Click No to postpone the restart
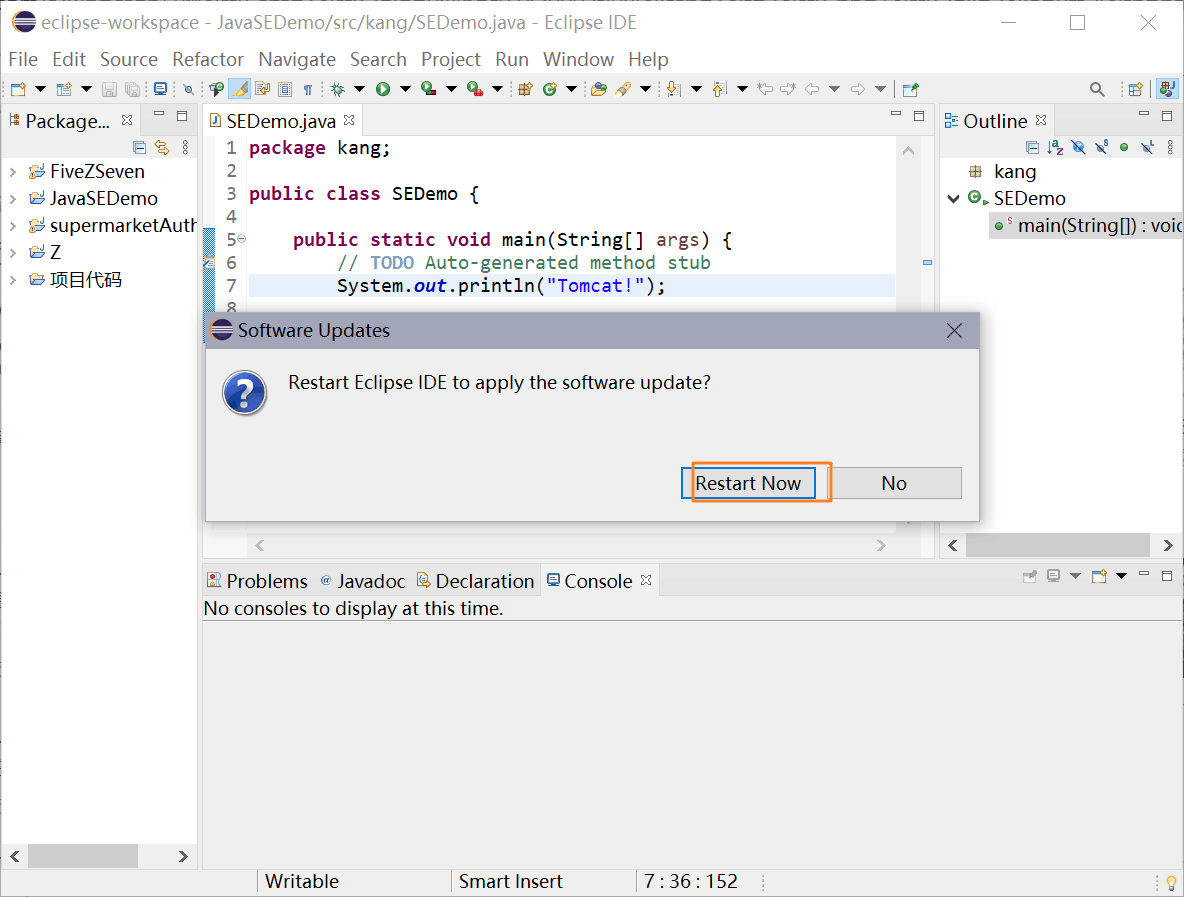This screenshot has width=1184, height=897. 894,483
